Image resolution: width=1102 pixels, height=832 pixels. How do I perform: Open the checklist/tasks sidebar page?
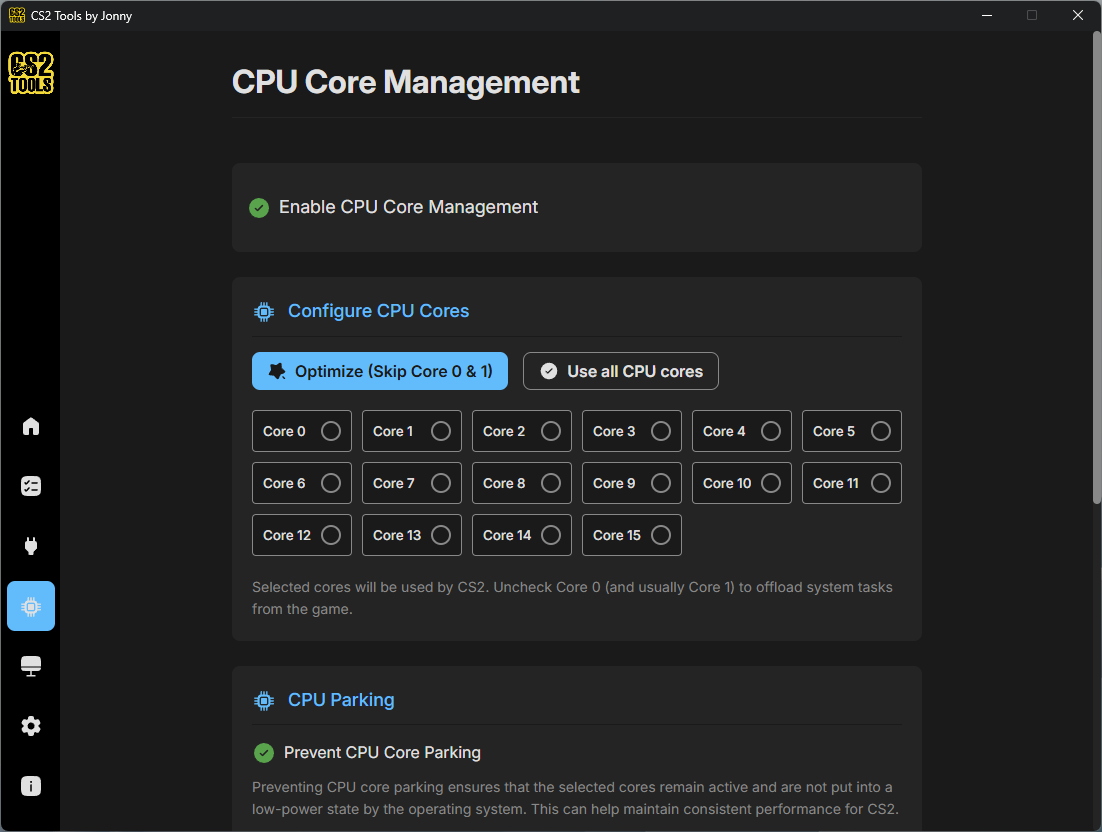(x=30, y=486)
